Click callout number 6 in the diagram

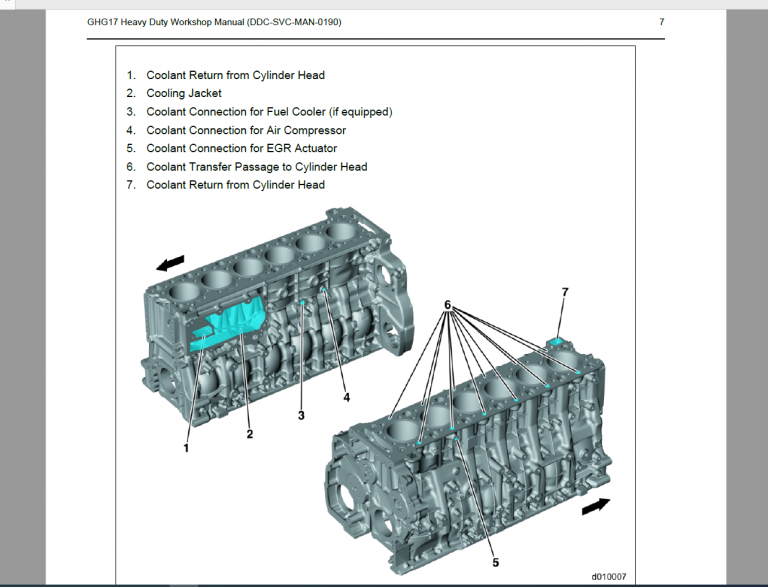coord(447,305)
